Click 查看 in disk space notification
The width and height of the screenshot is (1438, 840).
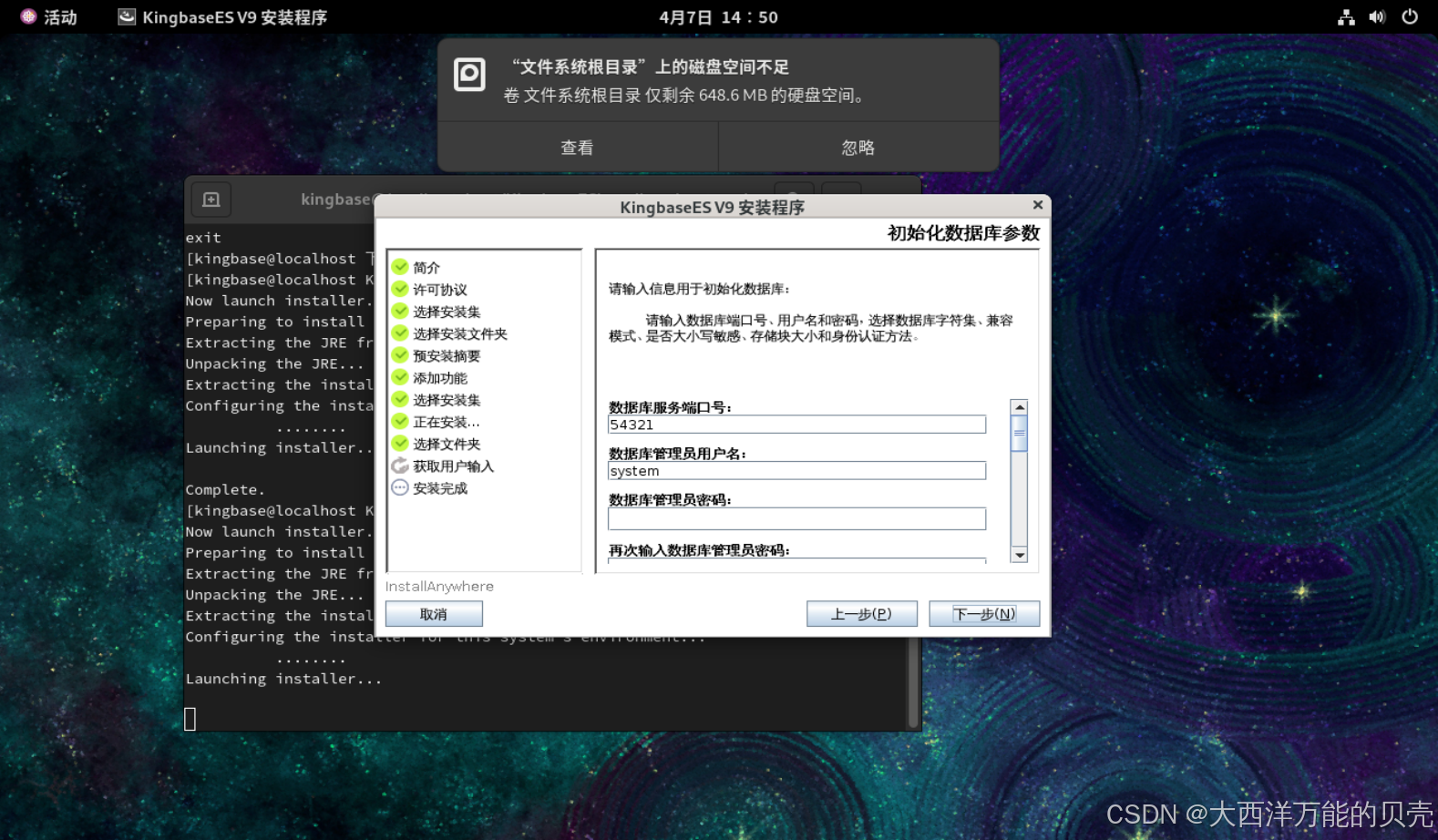[578, 147]
